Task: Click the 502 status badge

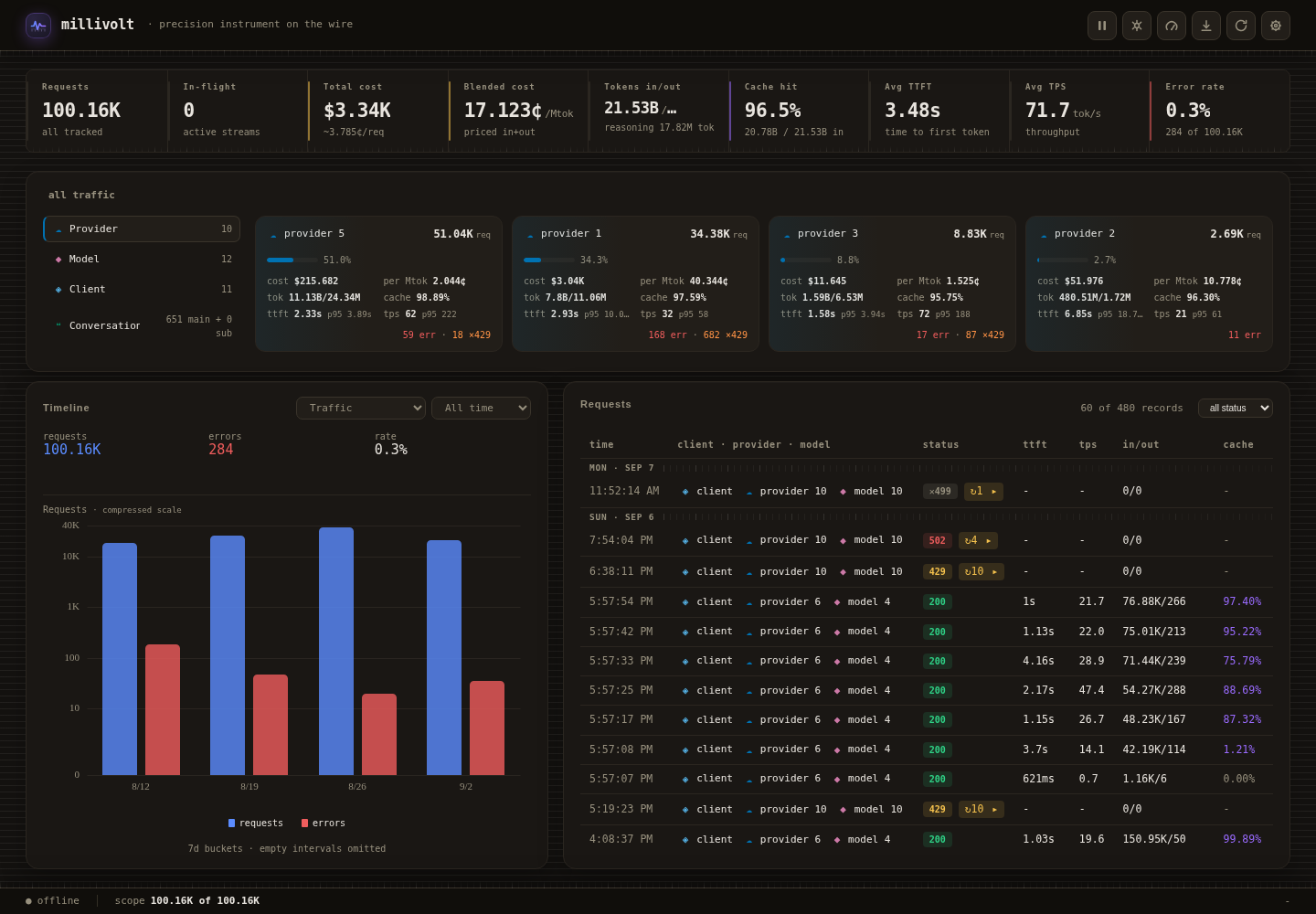Action: [938, 541]
